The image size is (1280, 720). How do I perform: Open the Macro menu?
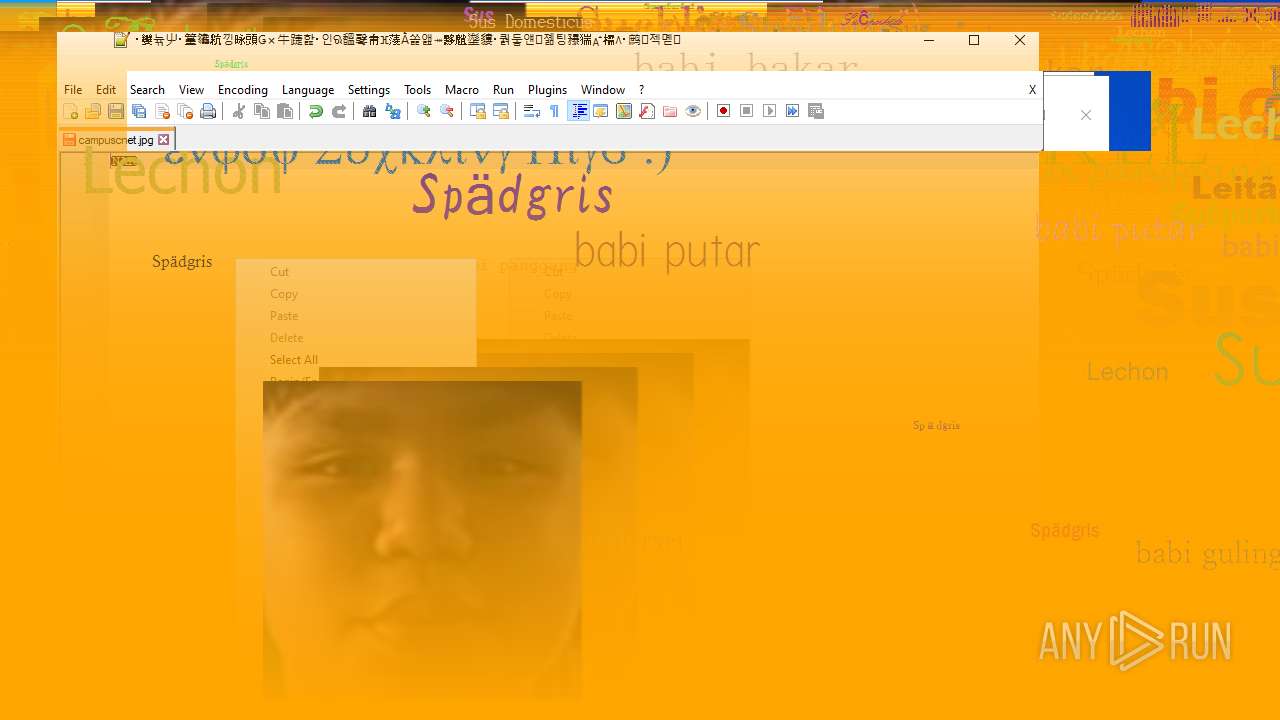462,90
